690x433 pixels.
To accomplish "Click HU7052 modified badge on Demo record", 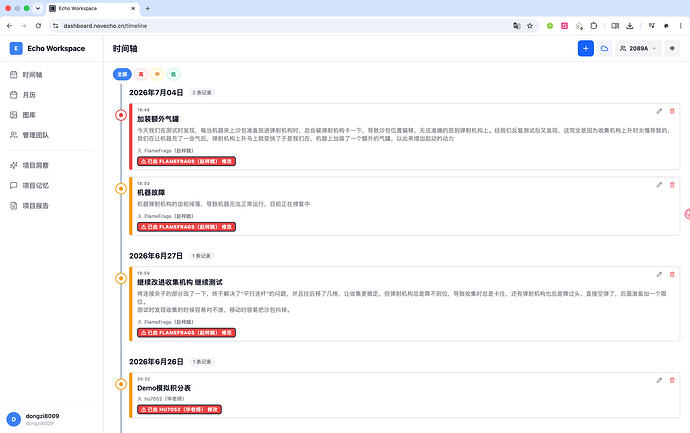I will tap(180, 410).
